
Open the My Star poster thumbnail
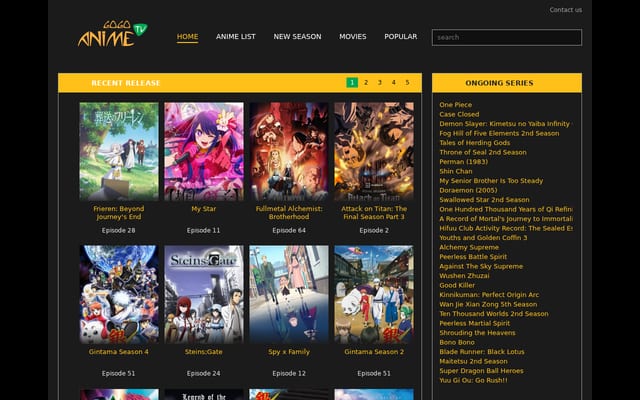point(204,151)
